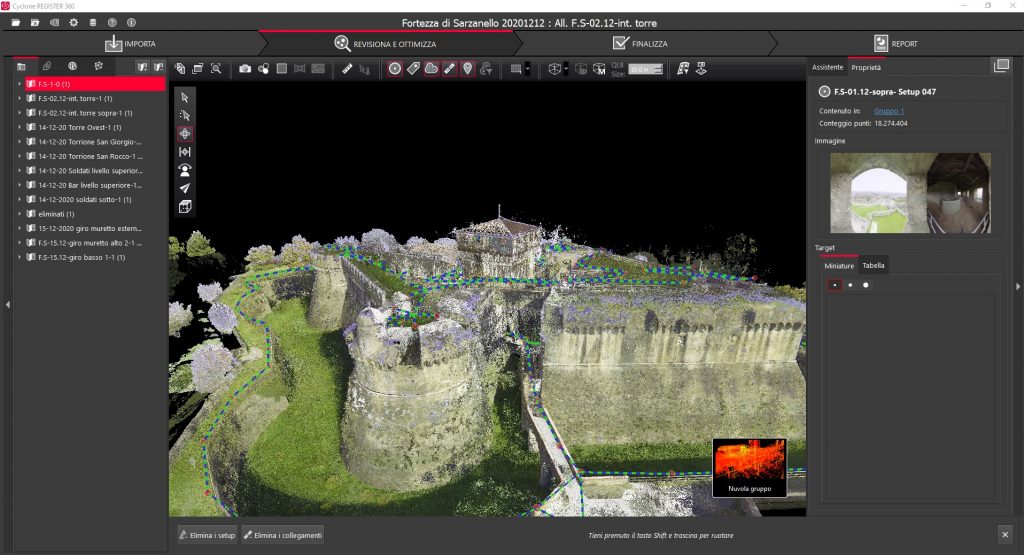The width and height of the screenshot is (1024, 555).
Task: Open the Gruppo 1 link
Action: click(888, 111)
